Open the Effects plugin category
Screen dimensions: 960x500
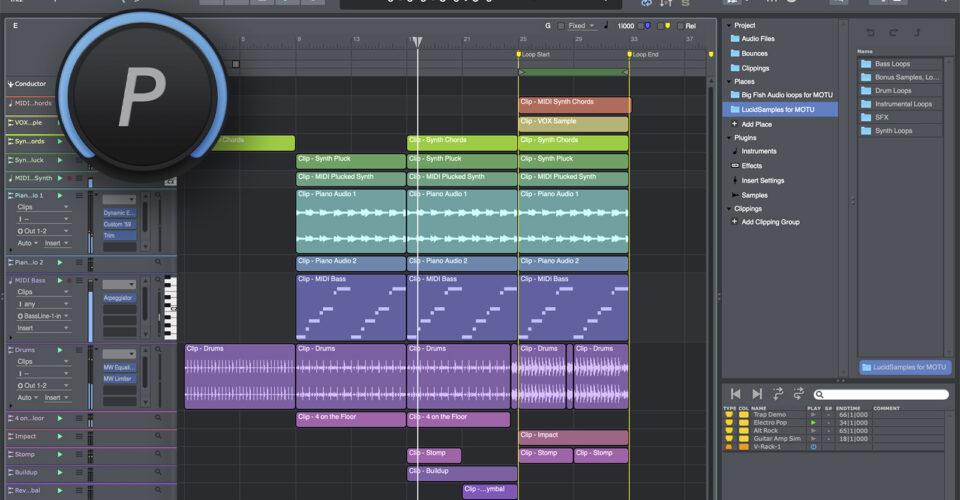click(x=752, y=165)
